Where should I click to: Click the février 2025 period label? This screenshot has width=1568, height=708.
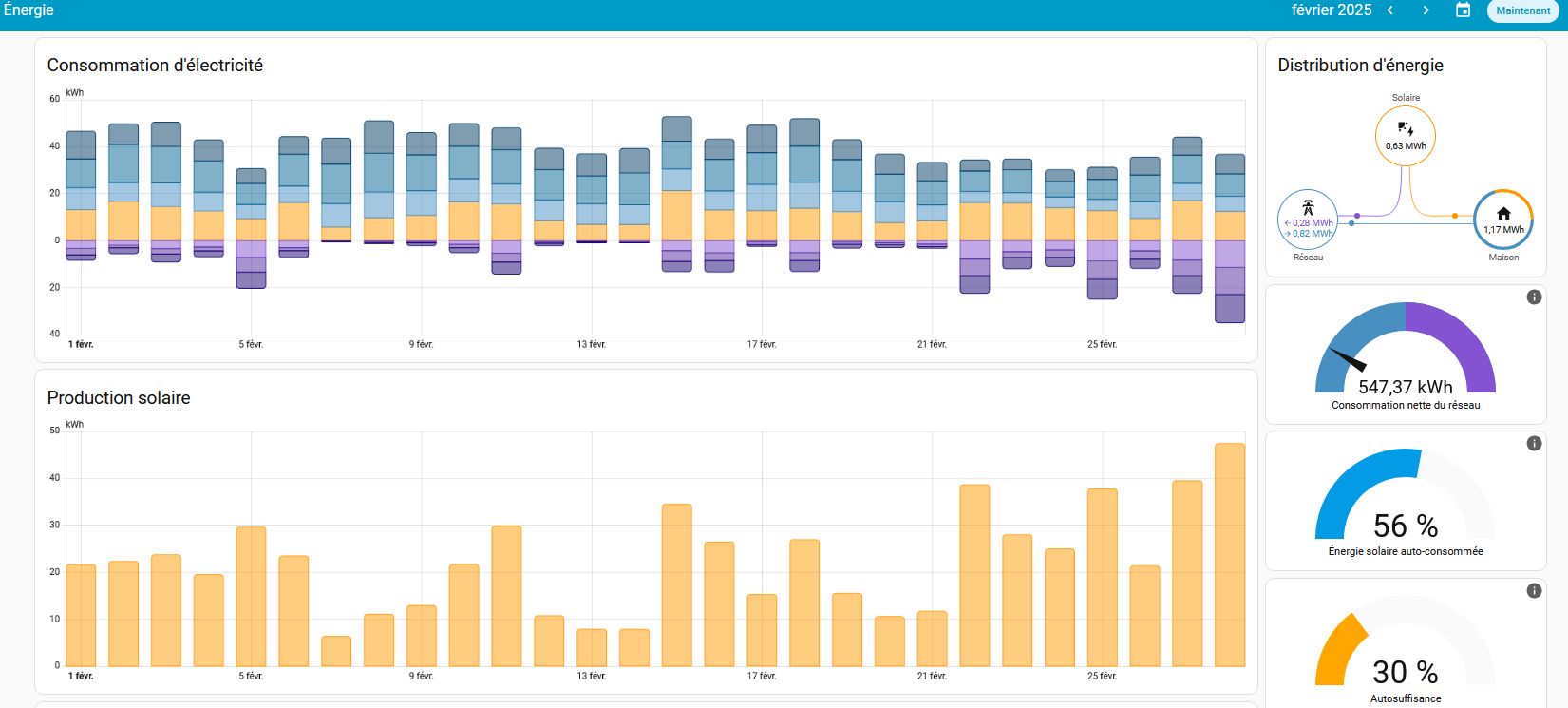tap(1331, 10)
